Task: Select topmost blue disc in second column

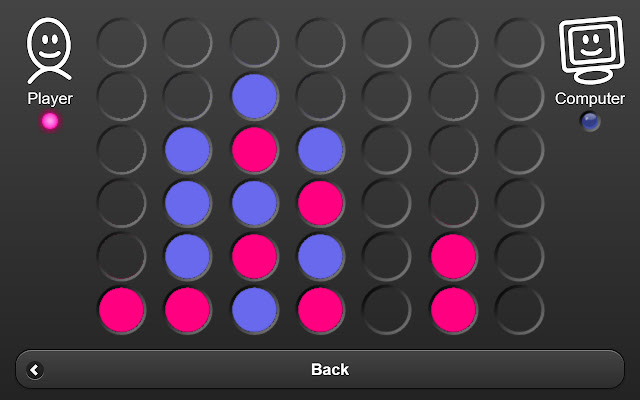Action: coord(187,149)
